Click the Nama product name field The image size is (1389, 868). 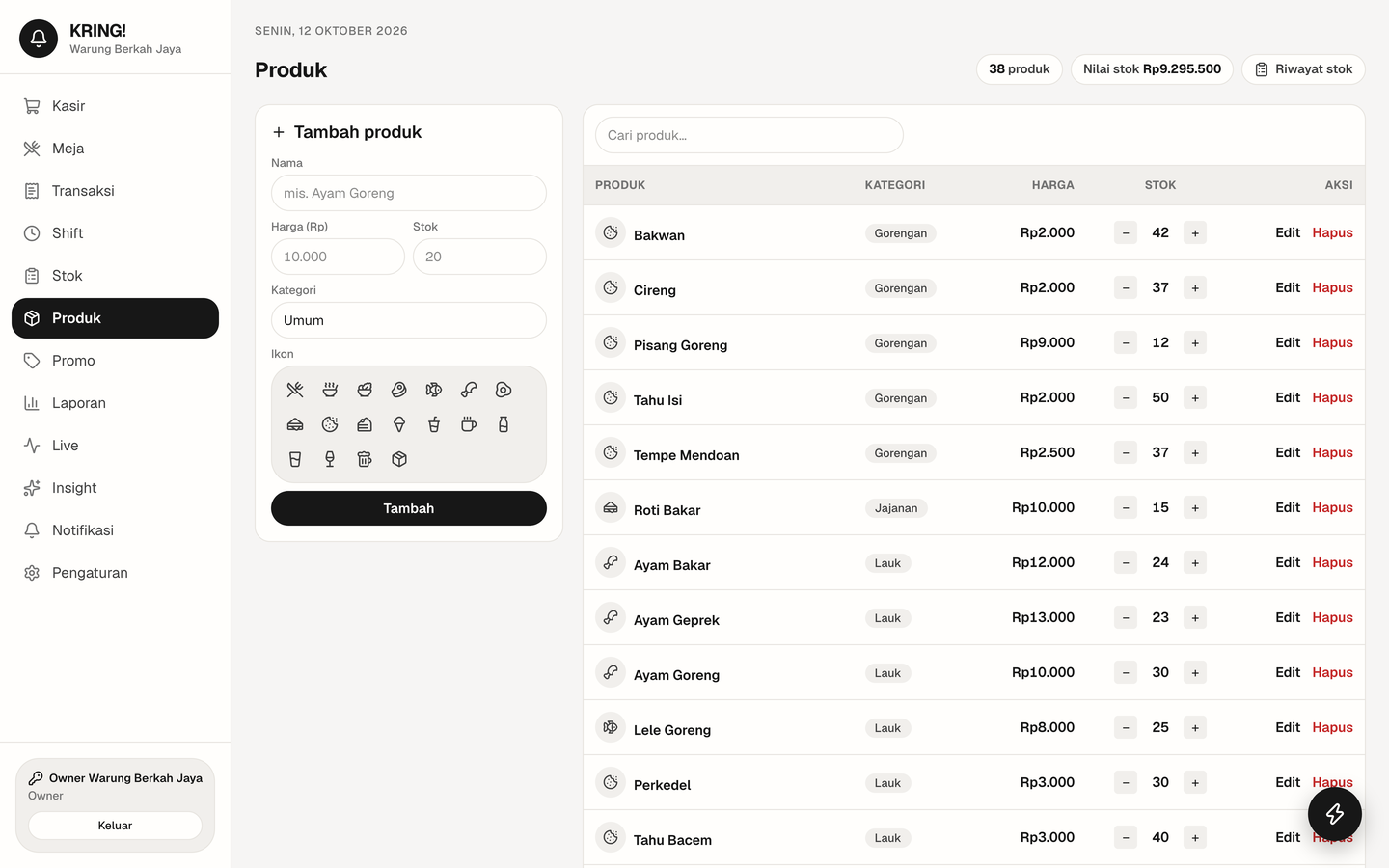(409, 193)
